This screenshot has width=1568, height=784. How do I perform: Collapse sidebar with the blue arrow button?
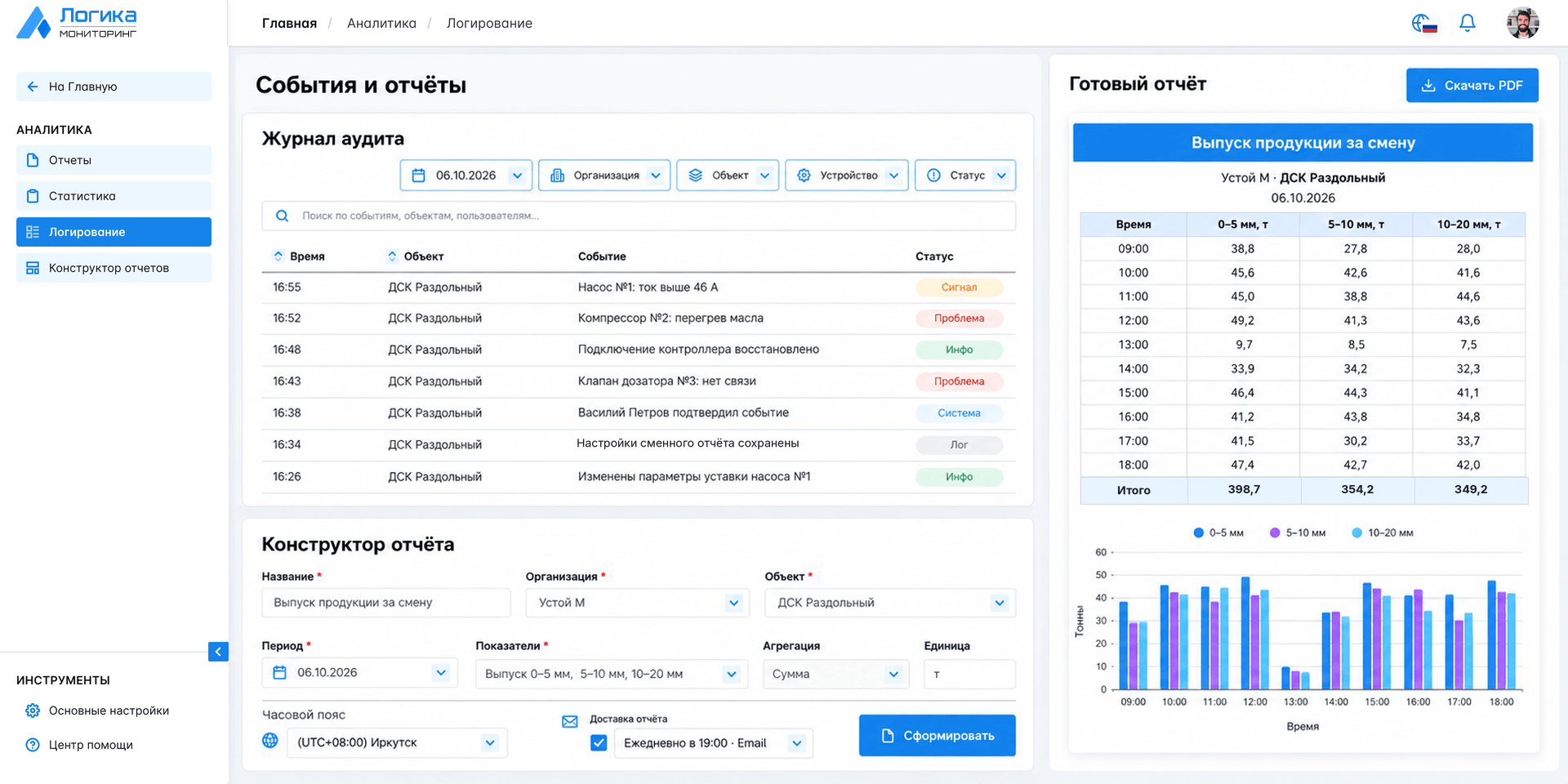point(218,652)
